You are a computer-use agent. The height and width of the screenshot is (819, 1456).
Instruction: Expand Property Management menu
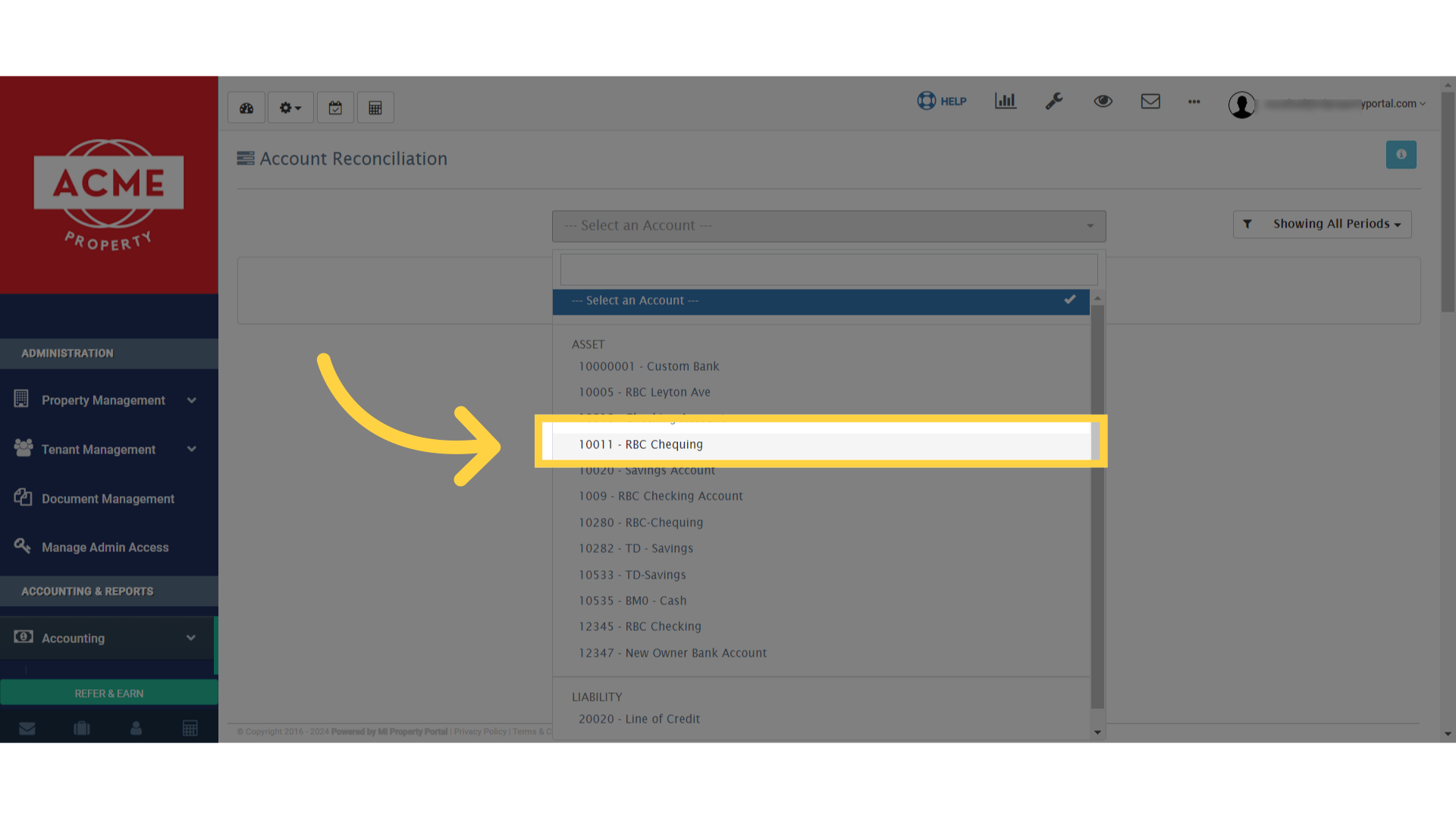tap(109, 400)
